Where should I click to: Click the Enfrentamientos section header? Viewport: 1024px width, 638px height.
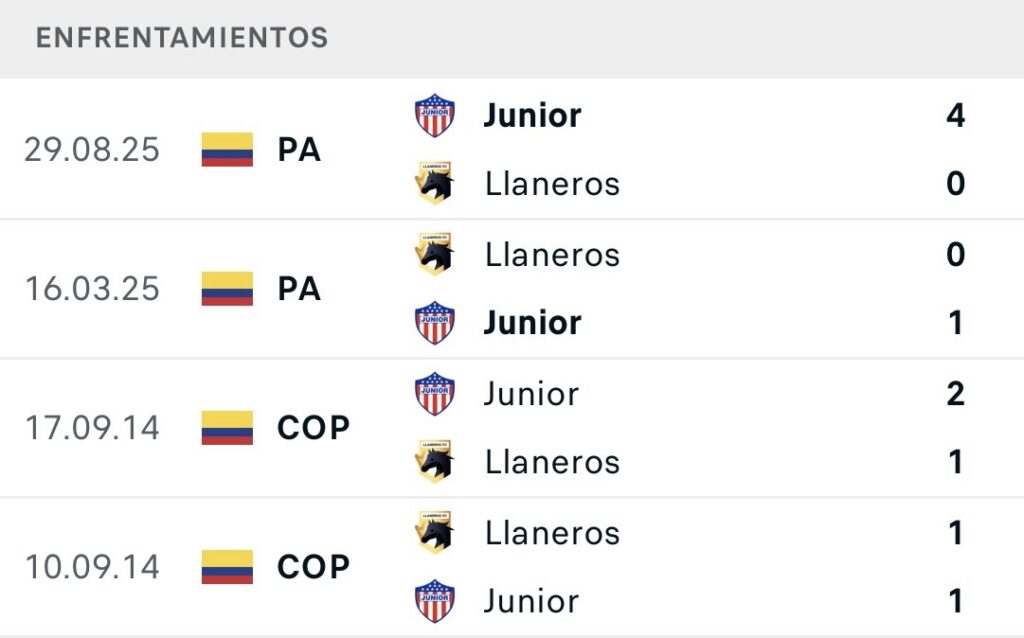(182, 38)
